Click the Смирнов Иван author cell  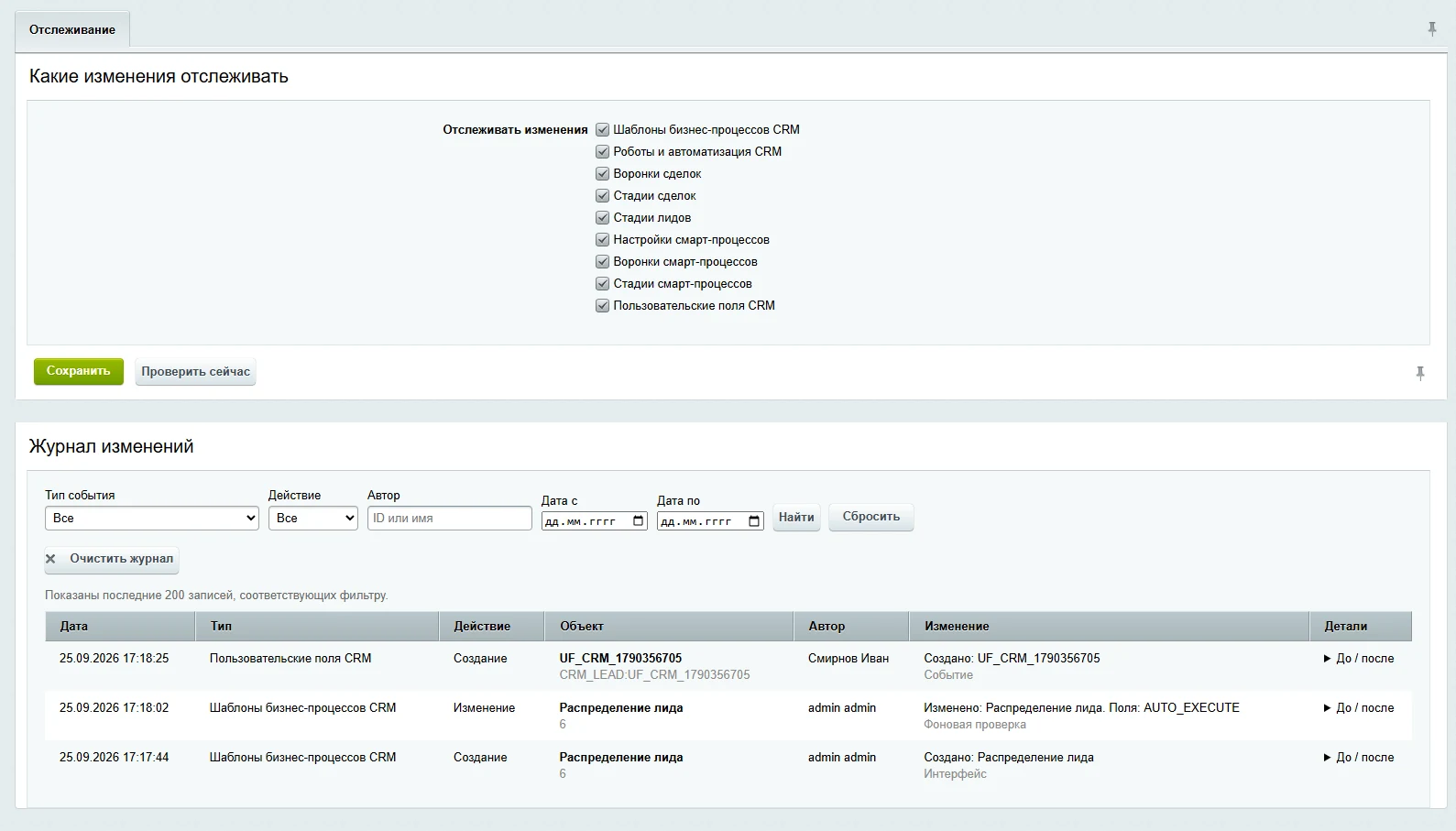(x=848, y=659)
